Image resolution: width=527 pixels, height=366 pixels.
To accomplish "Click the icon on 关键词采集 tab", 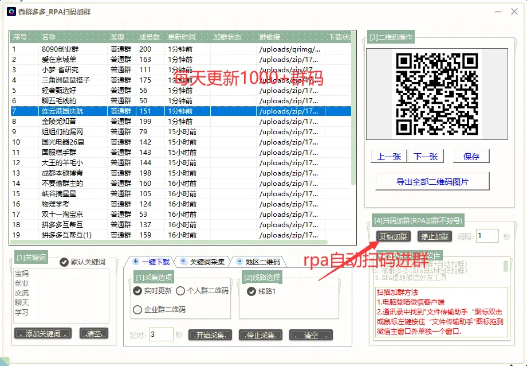I will click(x=184, y=261).
